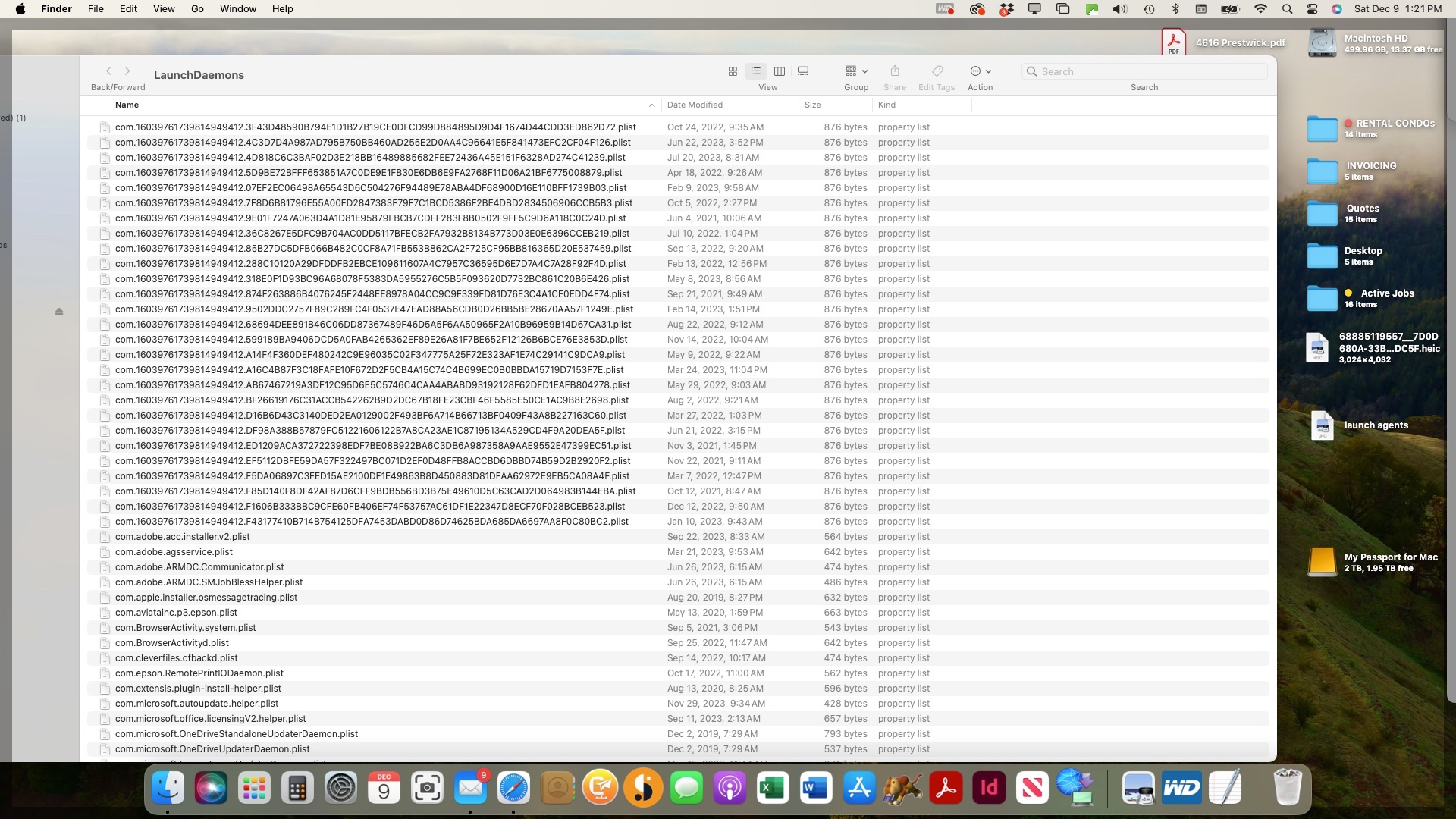Open Macintosh HD drive icon

(x=1322, y=43)
